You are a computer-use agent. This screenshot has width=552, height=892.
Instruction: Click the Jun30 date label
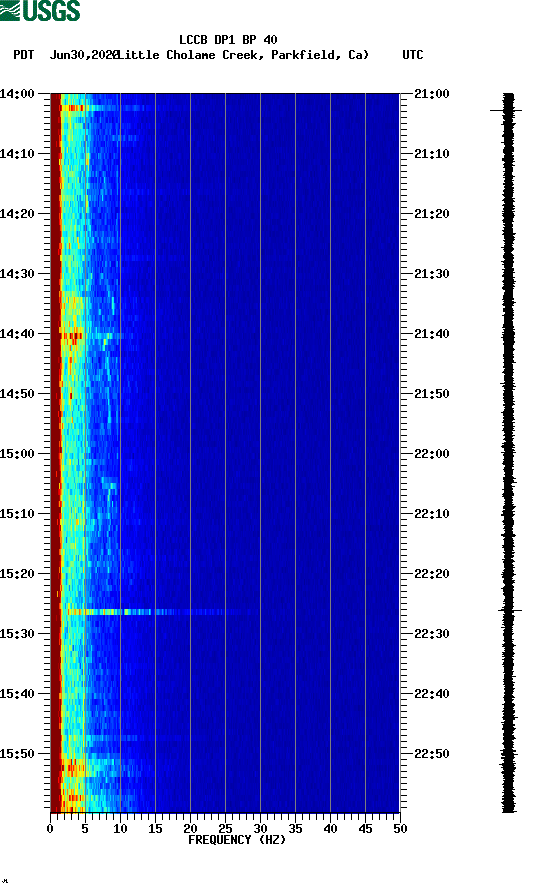pyautogui.click(x=83, y=55)
